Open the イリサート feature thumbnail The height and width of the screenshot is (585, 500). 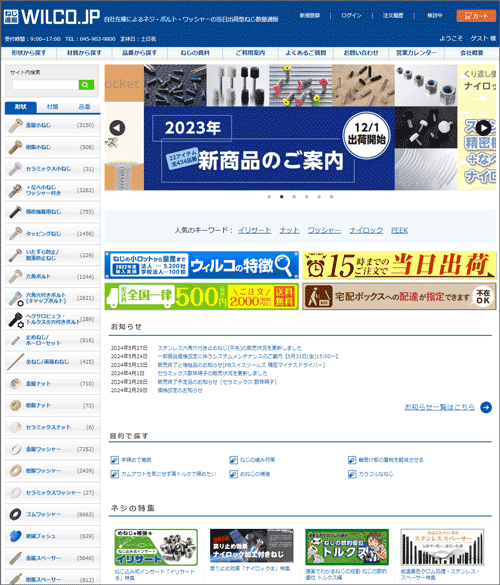pyautogui.click(x=156, y=547)
